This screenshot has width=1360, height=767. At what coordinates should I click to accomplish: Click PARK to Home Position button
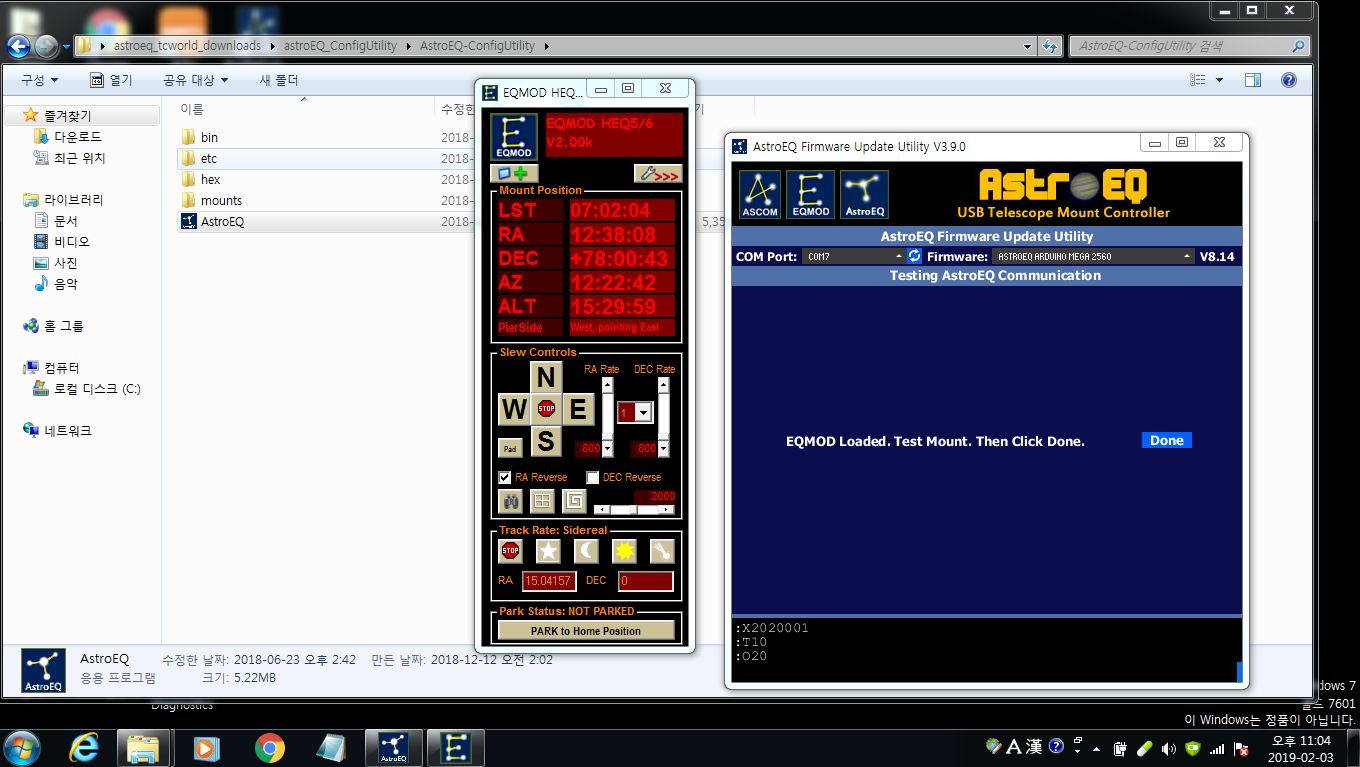click(x=586, y=631)
